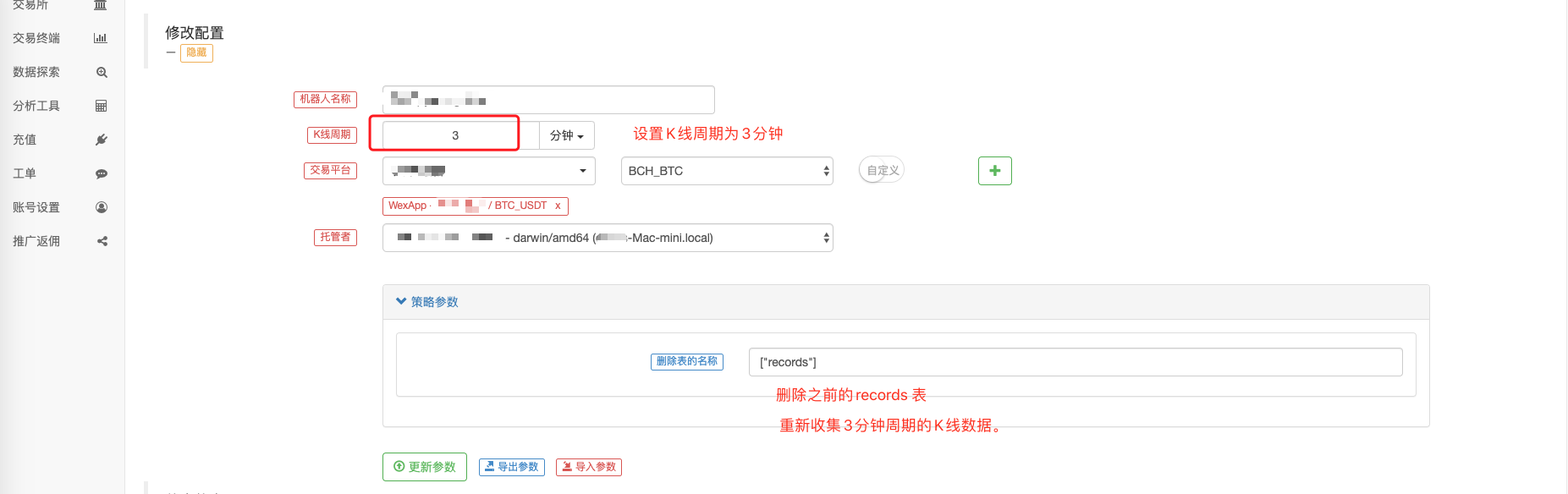The image size is (1568, 494).
Task: Click the robot name input field
Action: coord(548,100)
